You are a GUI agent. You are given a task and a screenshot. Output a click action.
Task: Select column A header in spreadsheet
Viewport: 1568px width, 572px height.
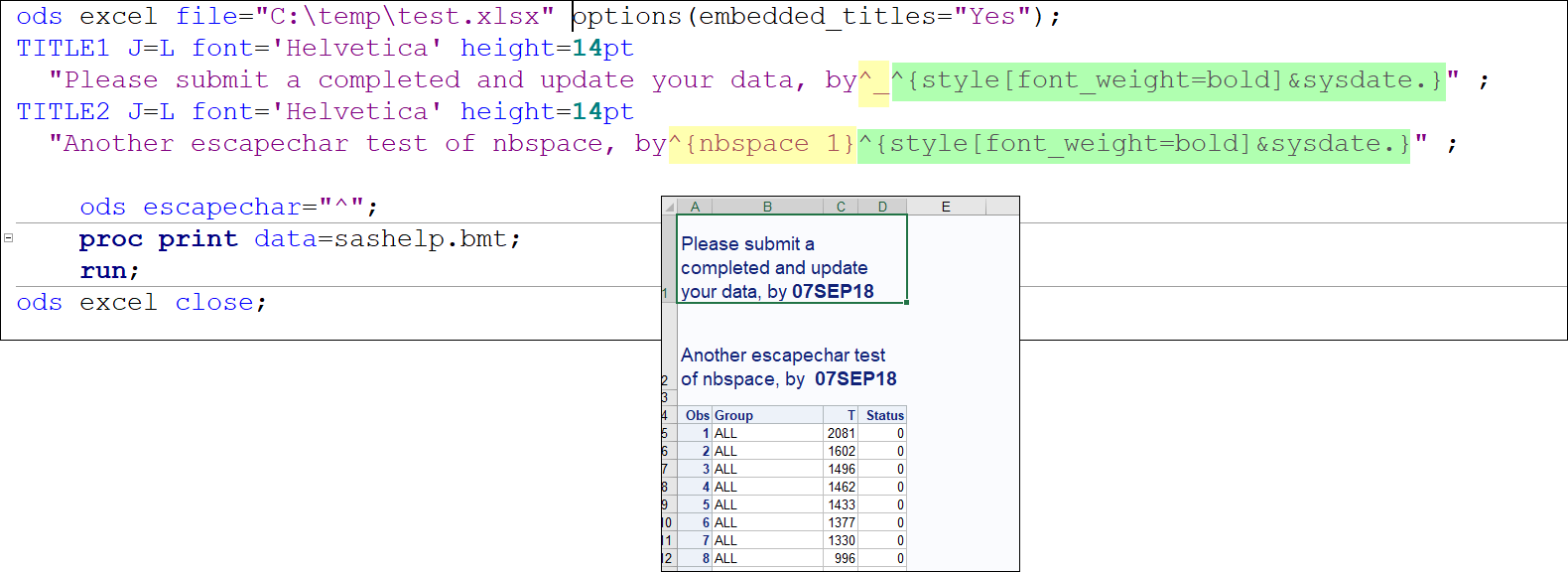[x=695, y=207]
